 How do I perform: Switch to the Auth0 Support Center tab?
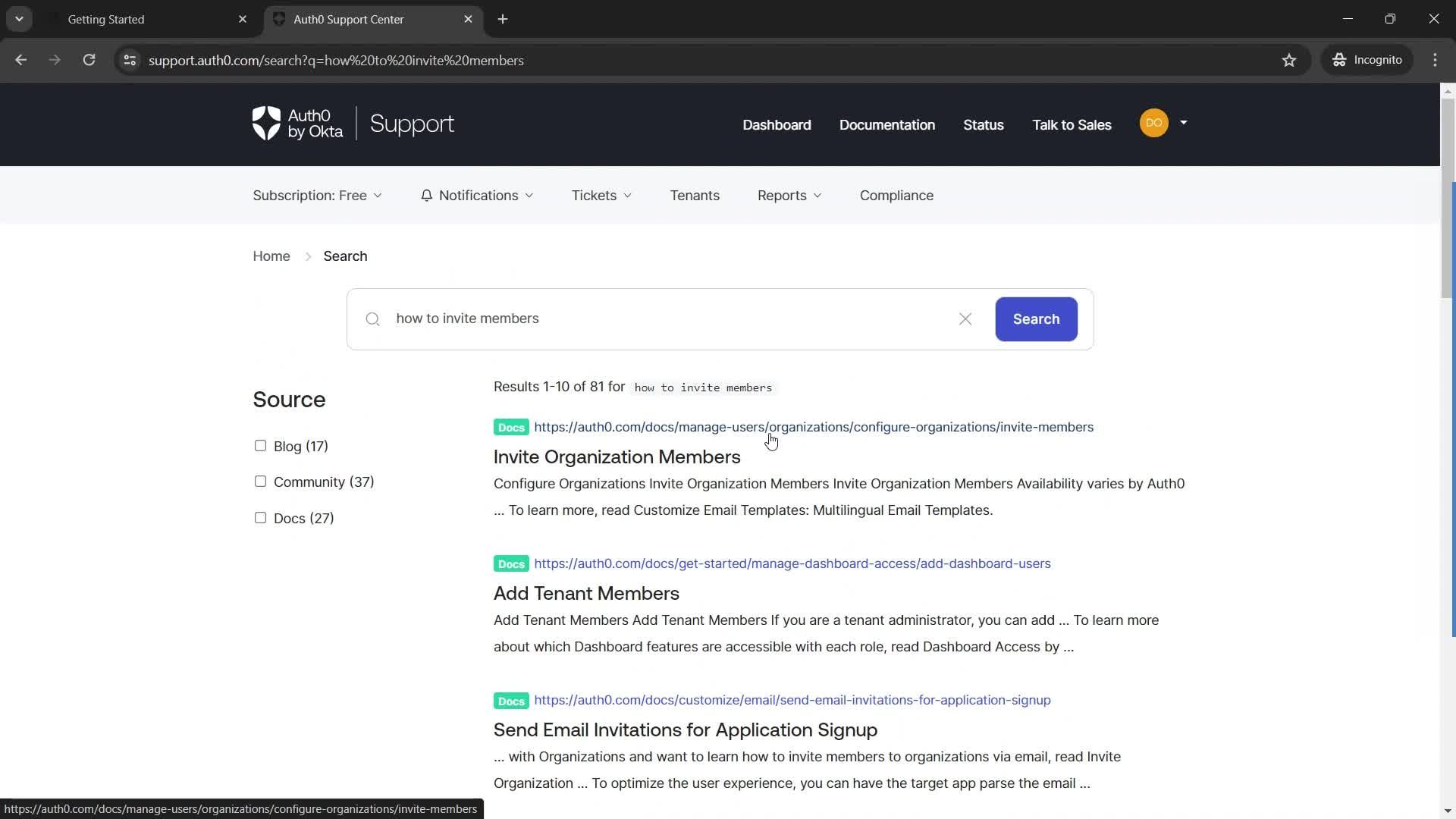click(372, 19)
